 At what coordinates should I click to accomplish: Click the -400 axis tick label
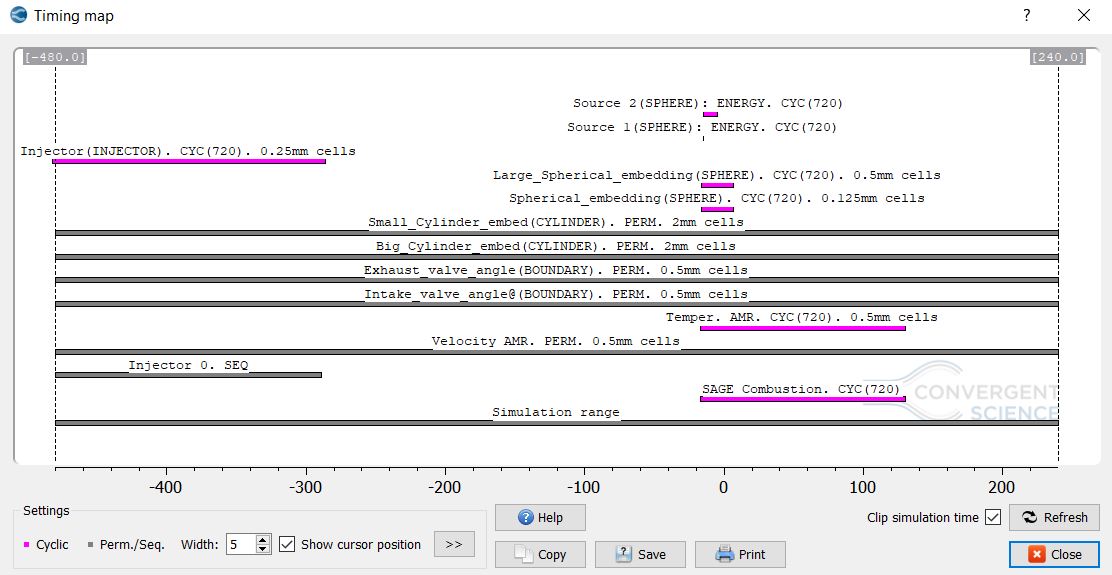166,489
